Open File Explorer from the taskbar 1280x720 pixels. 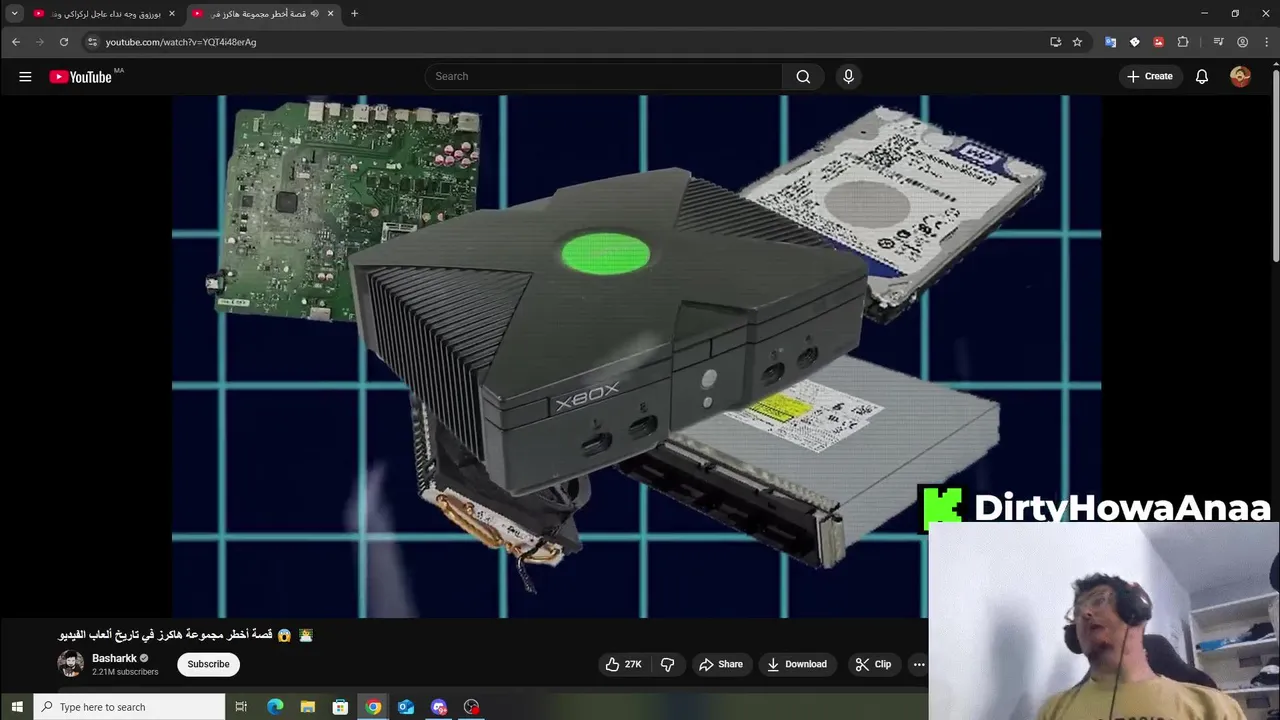(308, 707)
